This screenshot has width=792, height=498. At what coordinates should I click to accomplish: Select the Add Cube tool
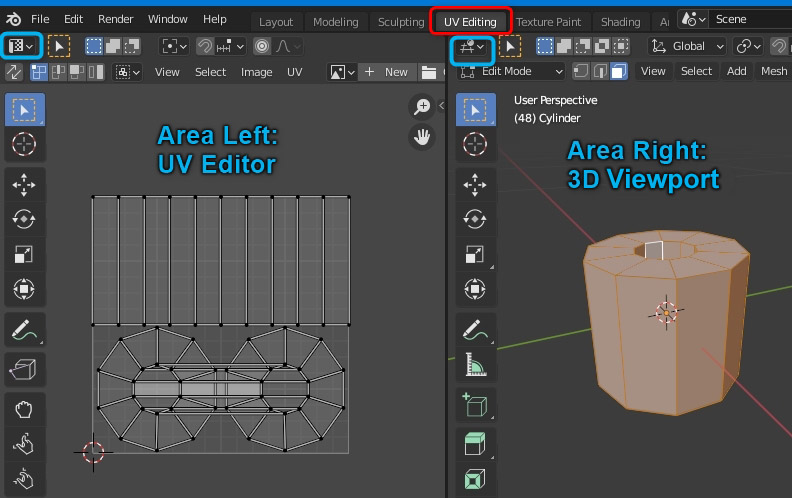[x=474, y=405]
